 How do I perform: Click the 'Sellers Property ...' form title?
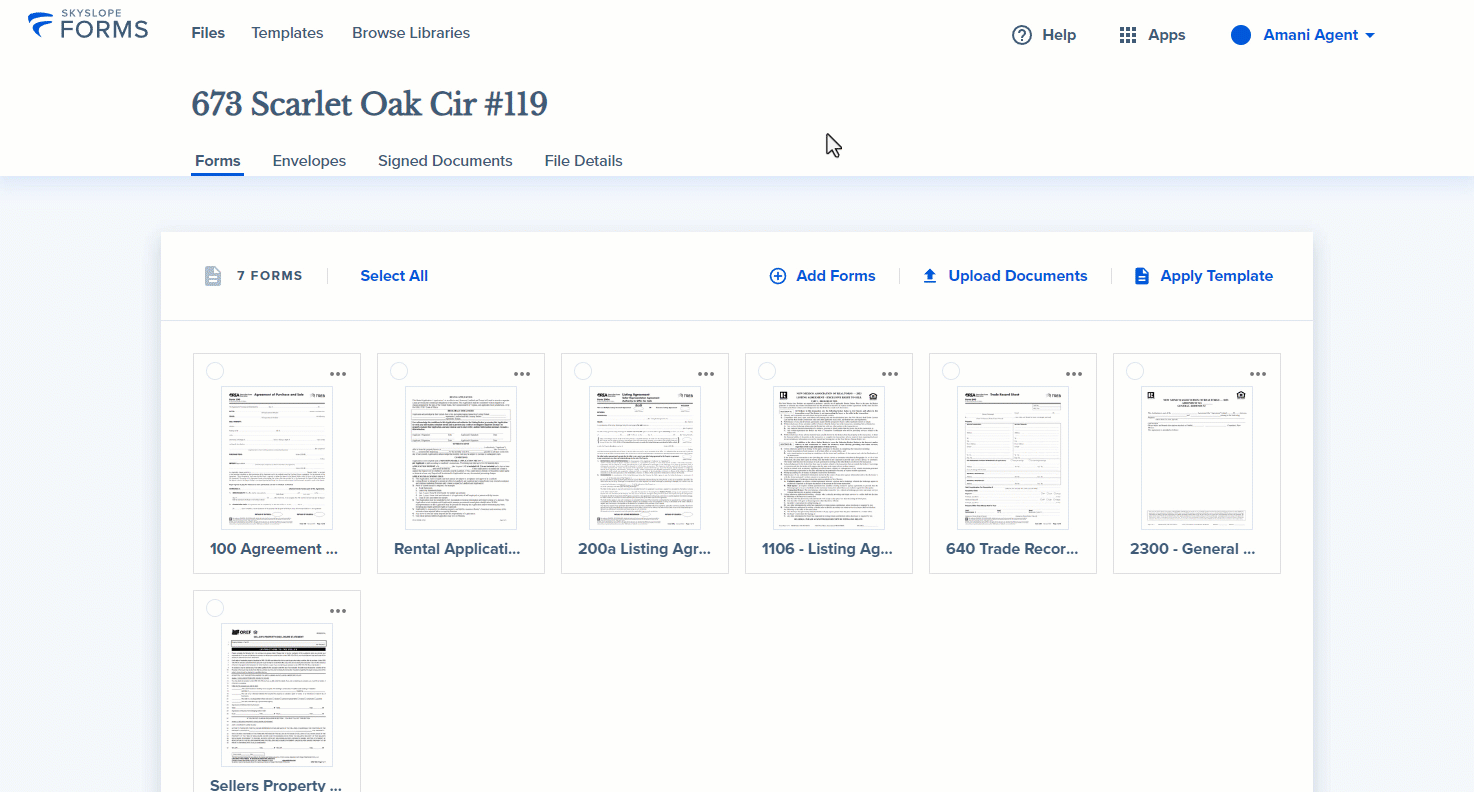276,785
